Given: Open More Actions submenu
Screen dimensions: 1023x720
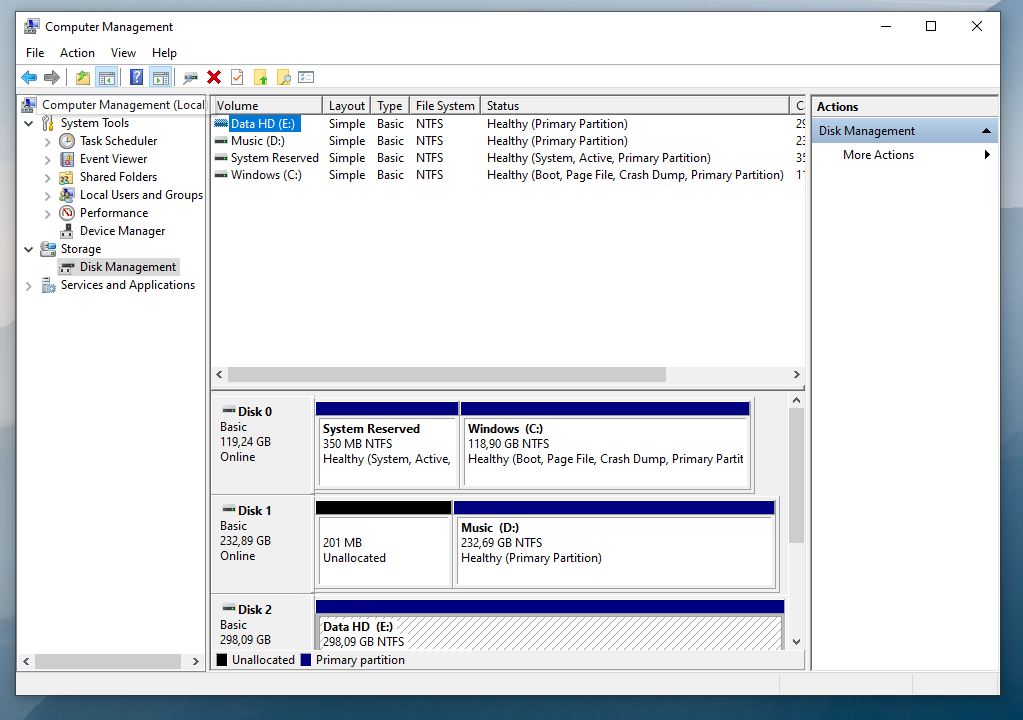Looking at the screenshot, I should coord(878,155).
